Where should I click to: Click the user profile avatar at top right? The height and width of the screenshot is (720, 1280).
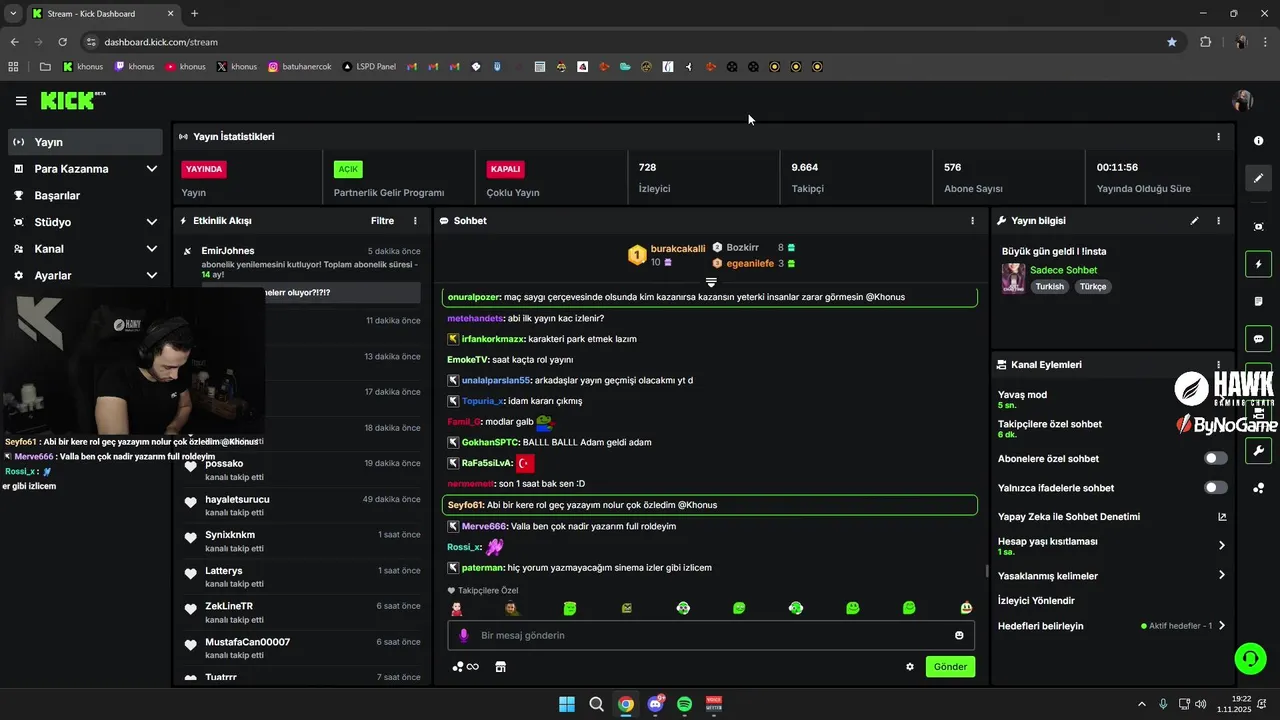point(1242,101)
